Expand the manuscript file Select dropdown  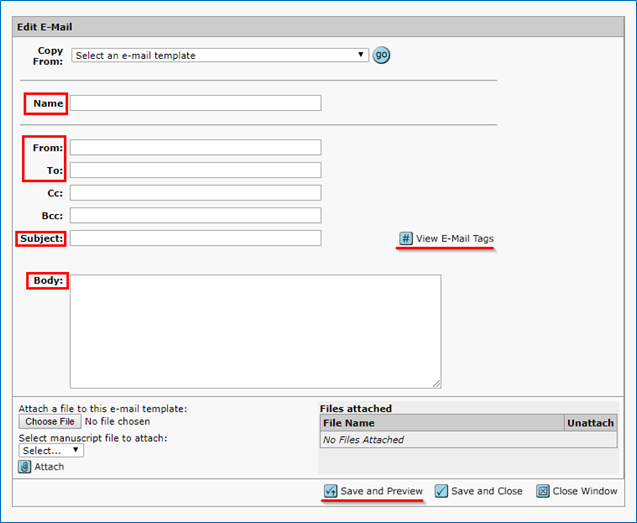51,450
